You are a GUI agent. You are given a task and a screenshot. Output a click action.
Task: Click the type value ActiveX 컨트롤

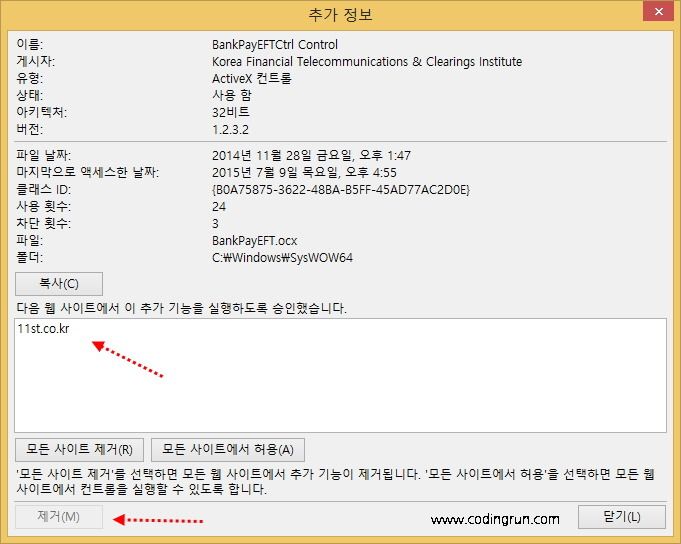coord(251,79)
